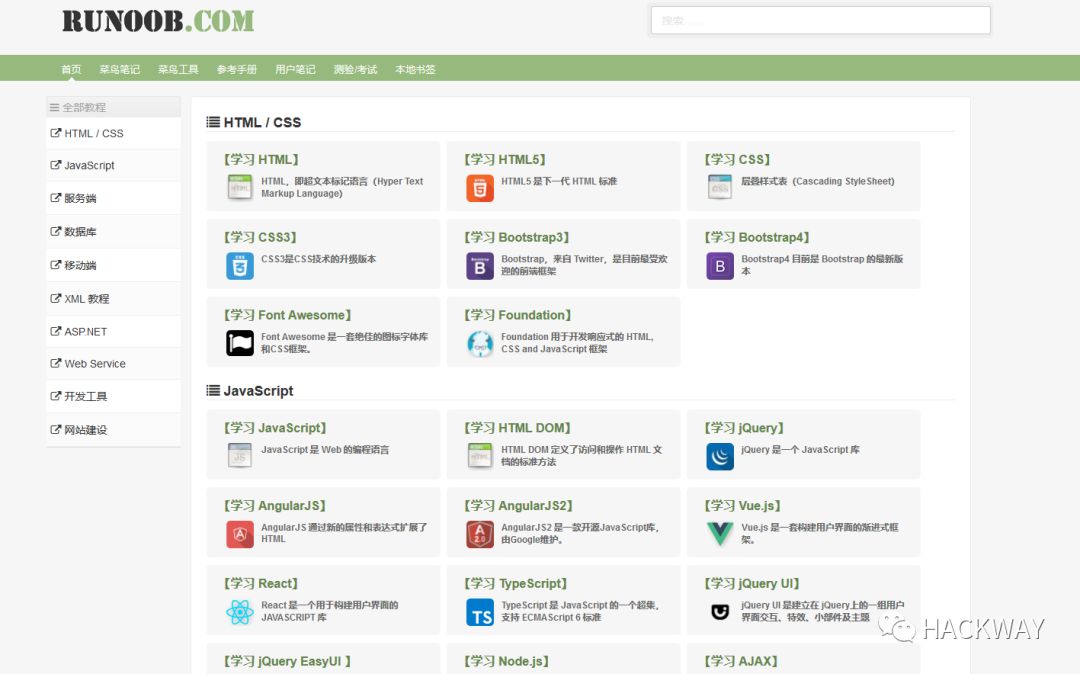Click the list icon next to JavaScript heading
This screenshot has width=1080, height=674.
click(x=213, y=390)
